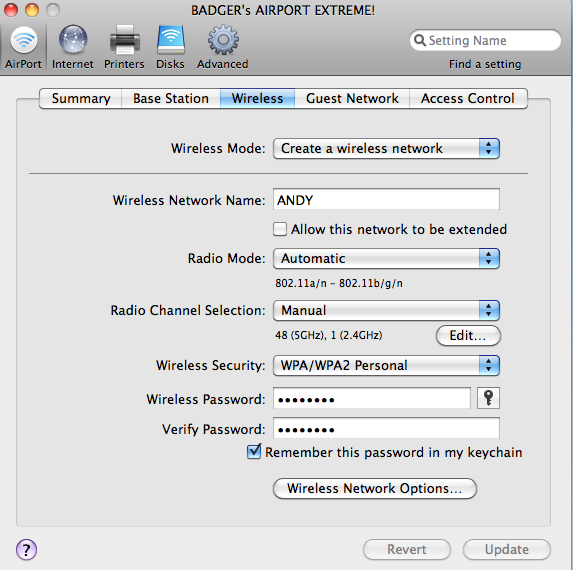573x570 pixels.
Task: Click the Wireless Network Name field
Action: [386, 200]
